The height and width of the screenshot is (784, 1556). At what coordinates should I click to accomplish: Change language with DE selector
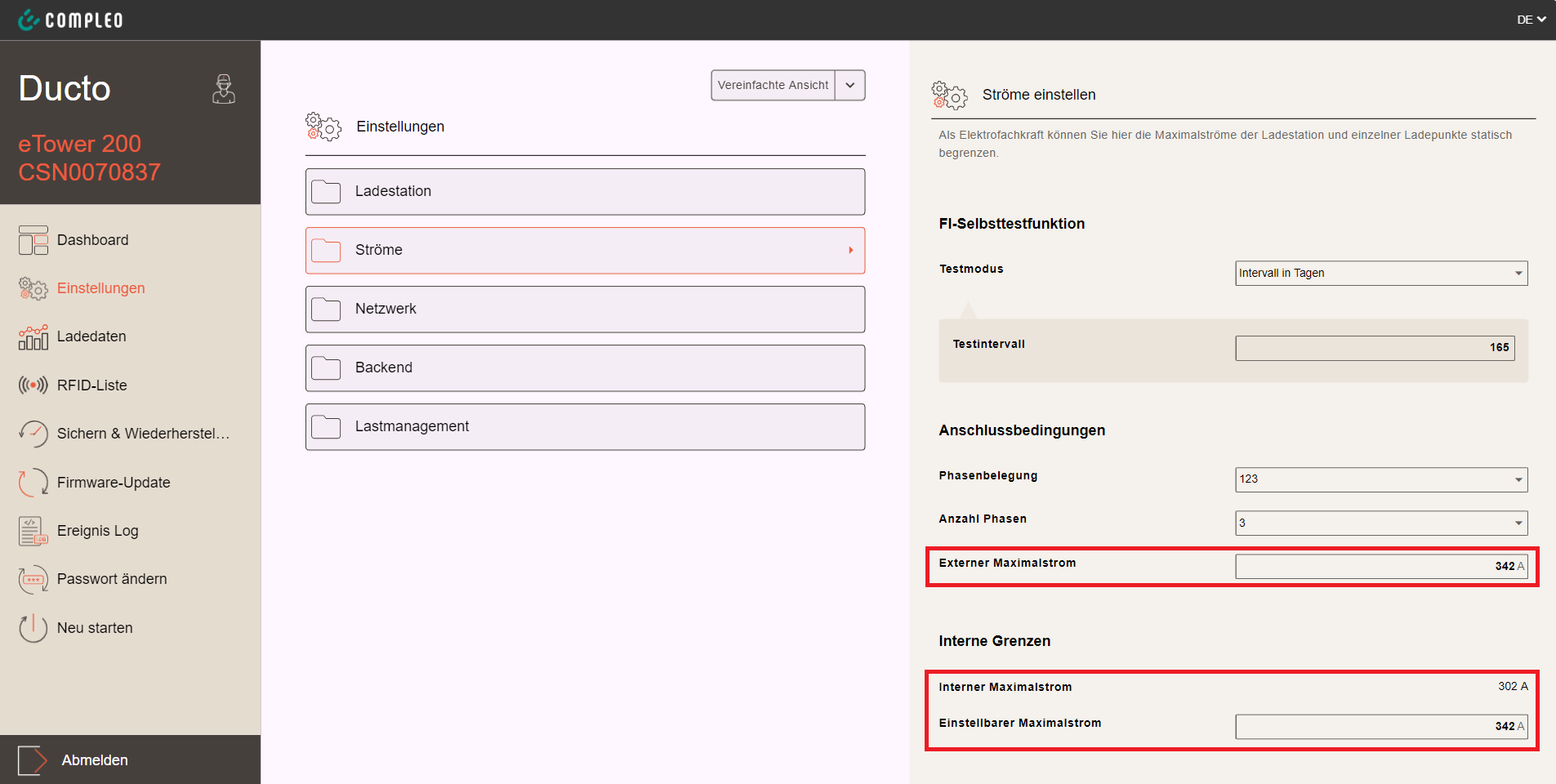click(x=1531, y=20)
